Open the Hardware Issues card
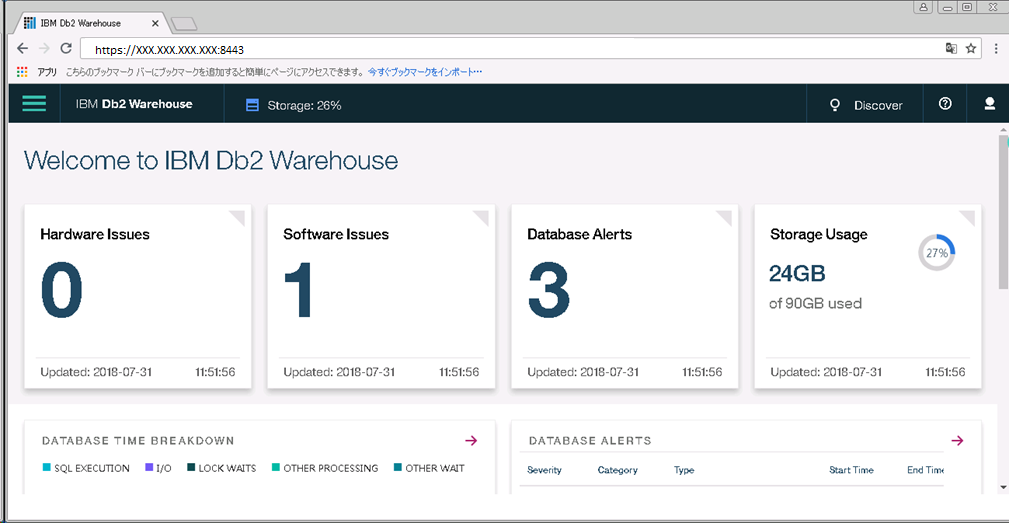Image resolution: width=1009 pixels, height=523 pixels. point(138,297)
